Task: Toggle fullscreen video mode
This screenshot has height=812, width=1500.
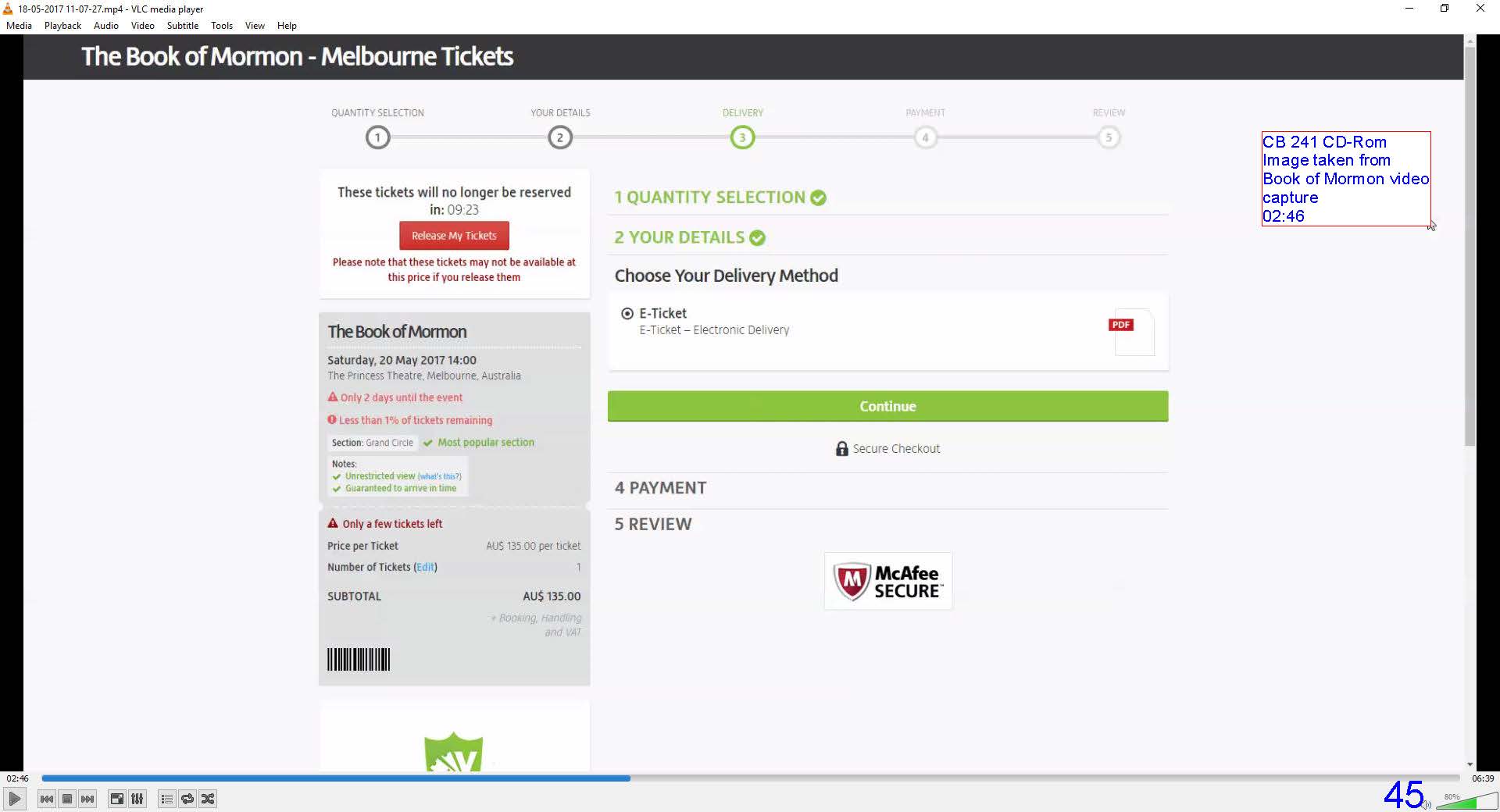Action: coord(116,799)
